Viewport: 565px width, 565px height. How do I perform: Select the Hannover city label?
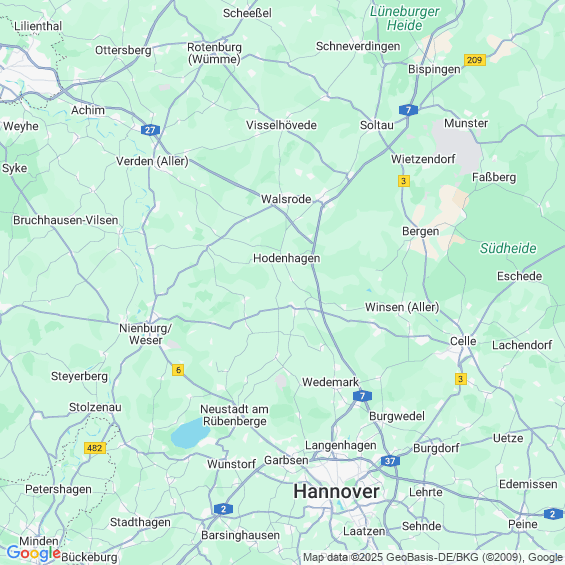pyautogui.click(x=336, y=491)
